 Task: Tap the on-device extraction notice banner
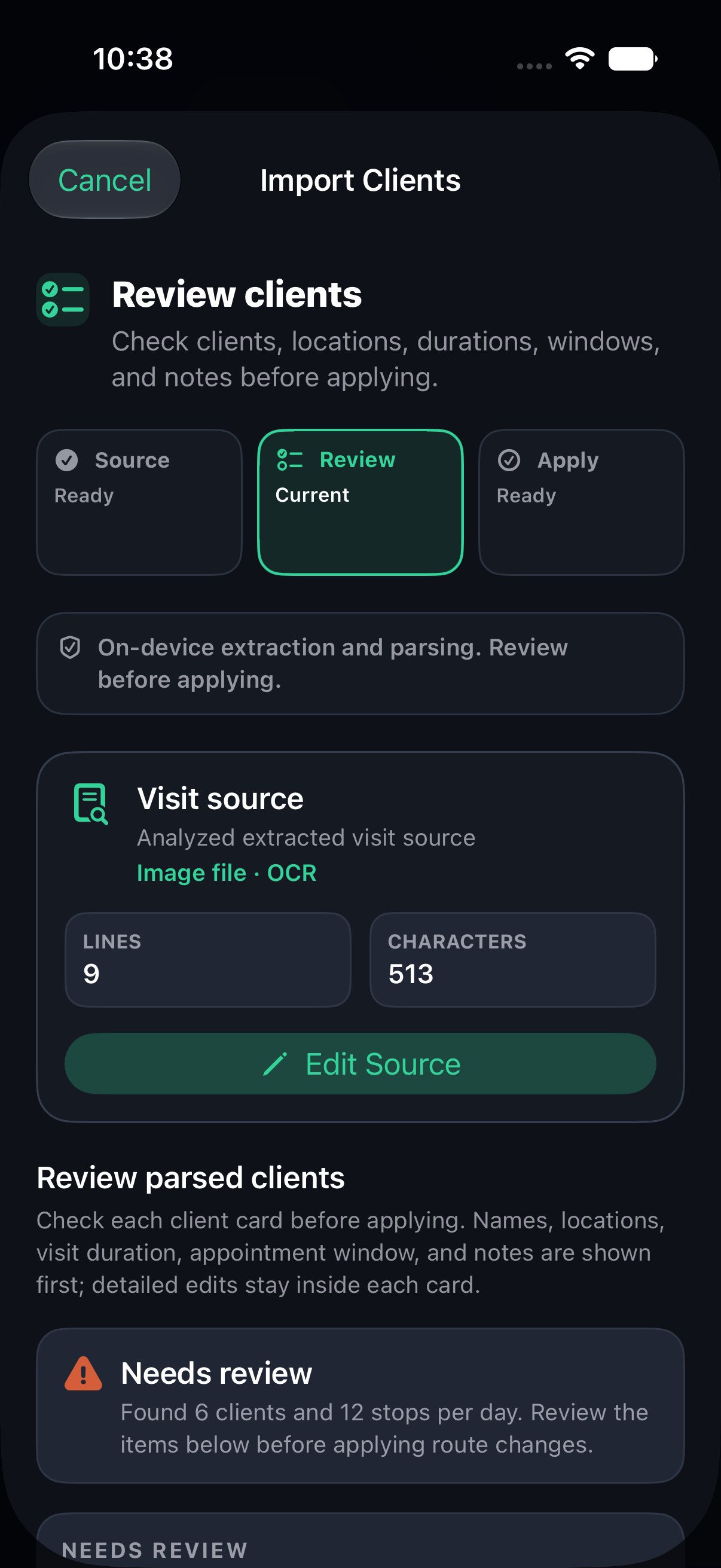coord(360,663)
